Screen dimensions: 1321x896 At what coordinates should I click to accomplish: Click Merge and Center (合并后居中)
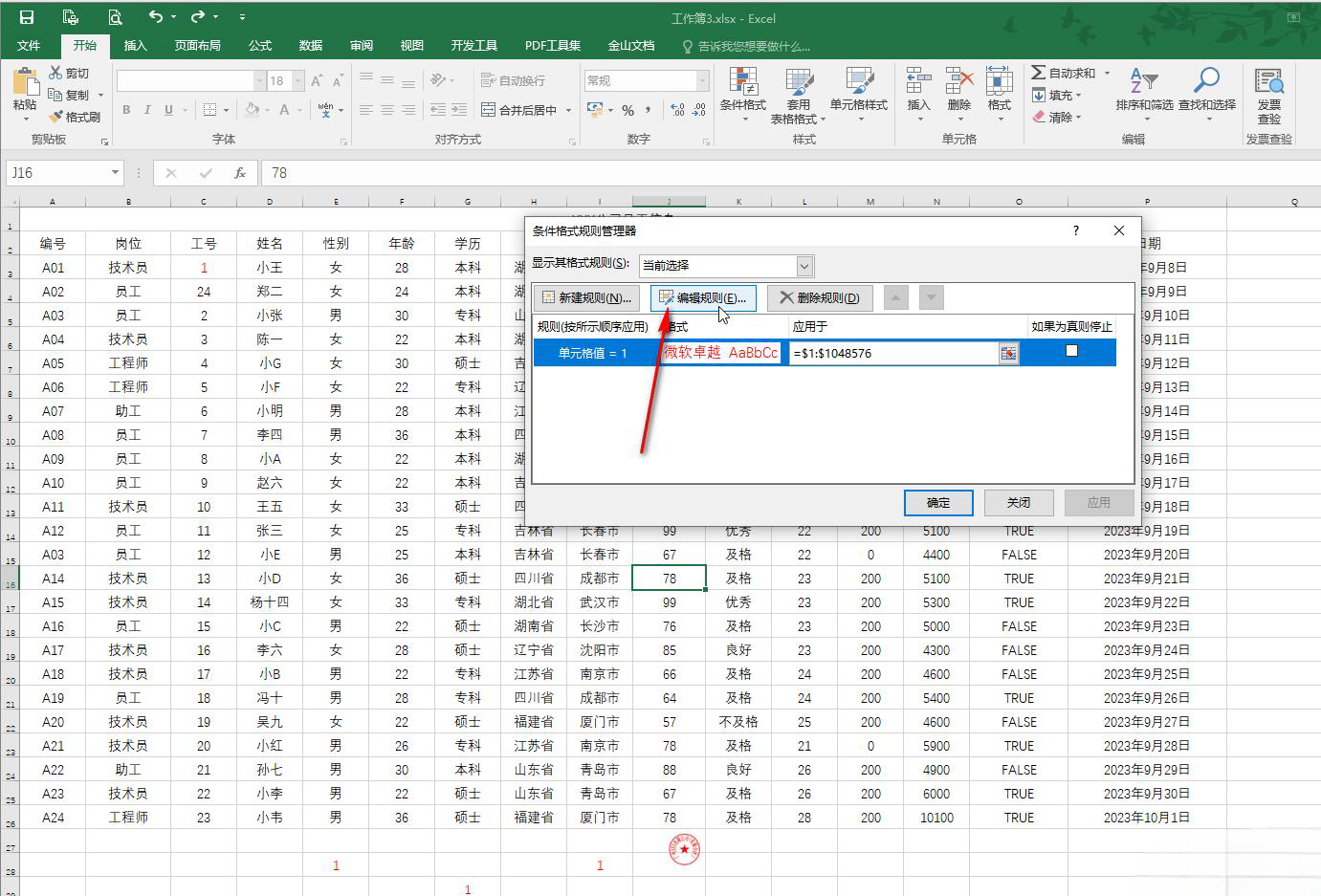pyautogui.click(x=519, y=110)
